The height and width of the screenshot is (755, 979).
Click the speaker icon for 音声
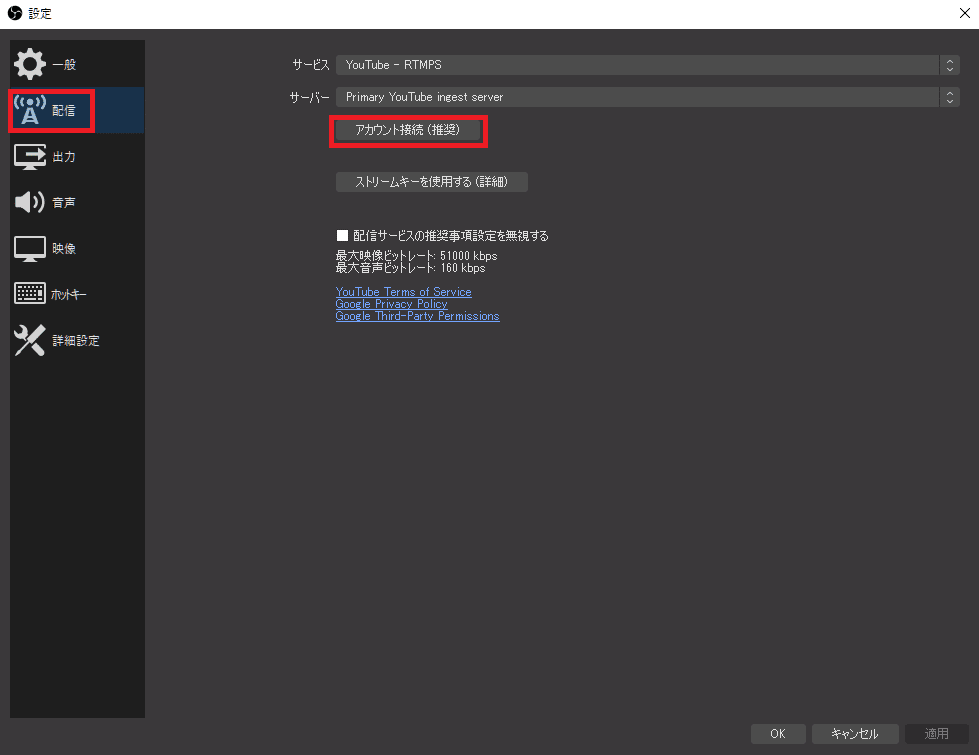[30, 202]
